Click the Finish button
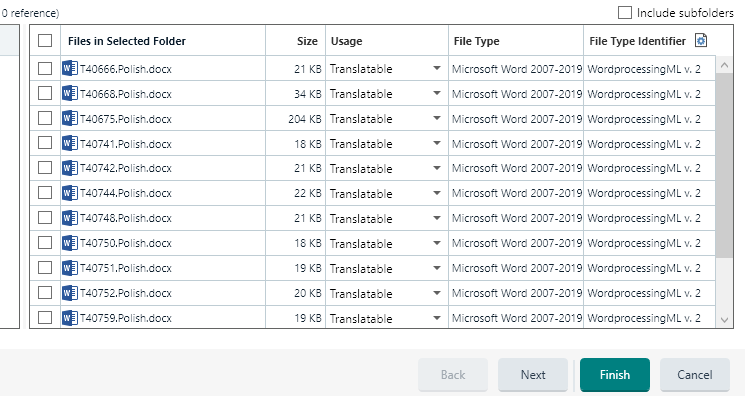Screen dimensions: 745x396 click(x=615, y=375)
